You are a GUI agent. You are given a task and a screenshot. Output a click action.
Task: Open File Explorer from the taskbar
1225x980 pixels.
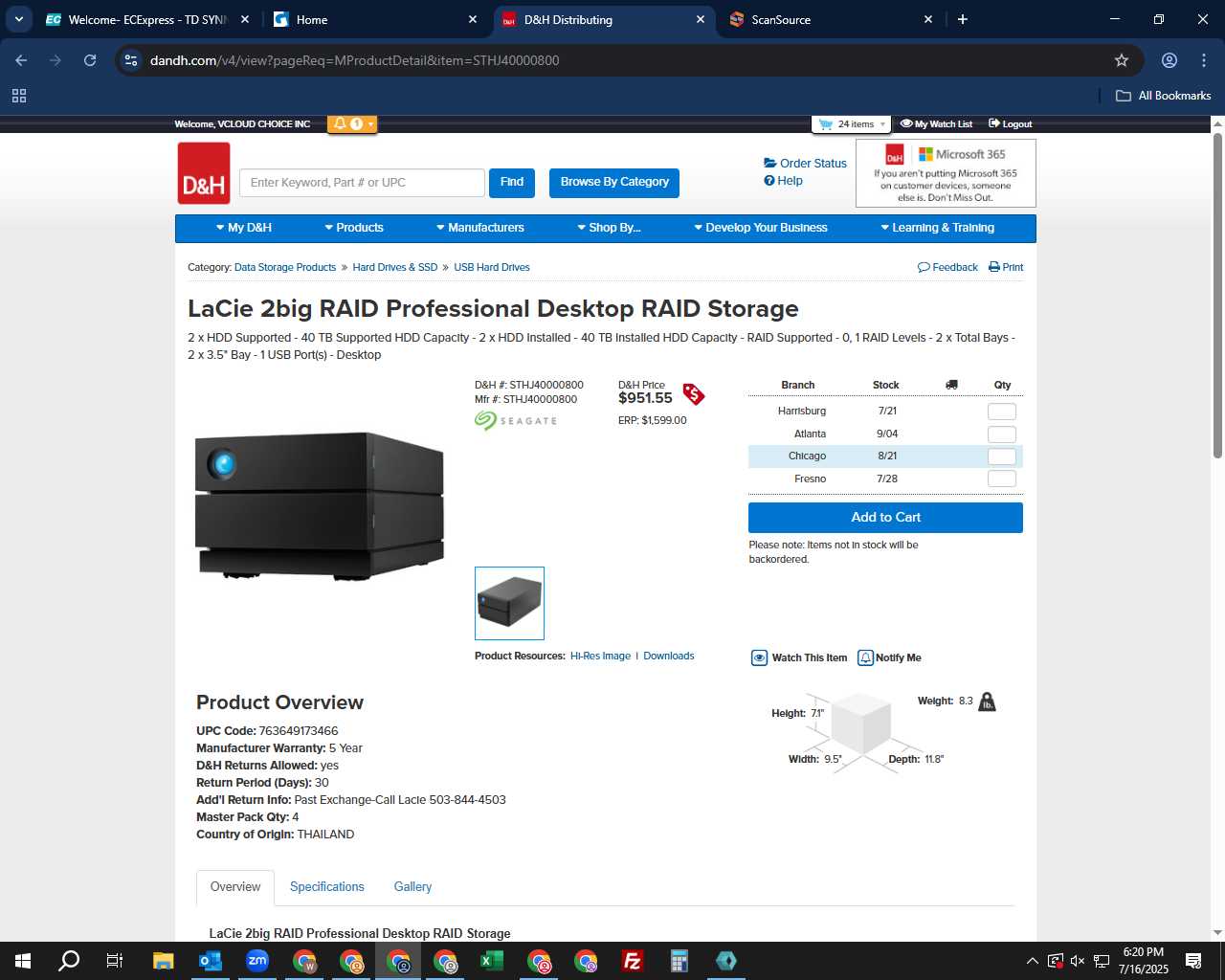[x=164, y=961]
